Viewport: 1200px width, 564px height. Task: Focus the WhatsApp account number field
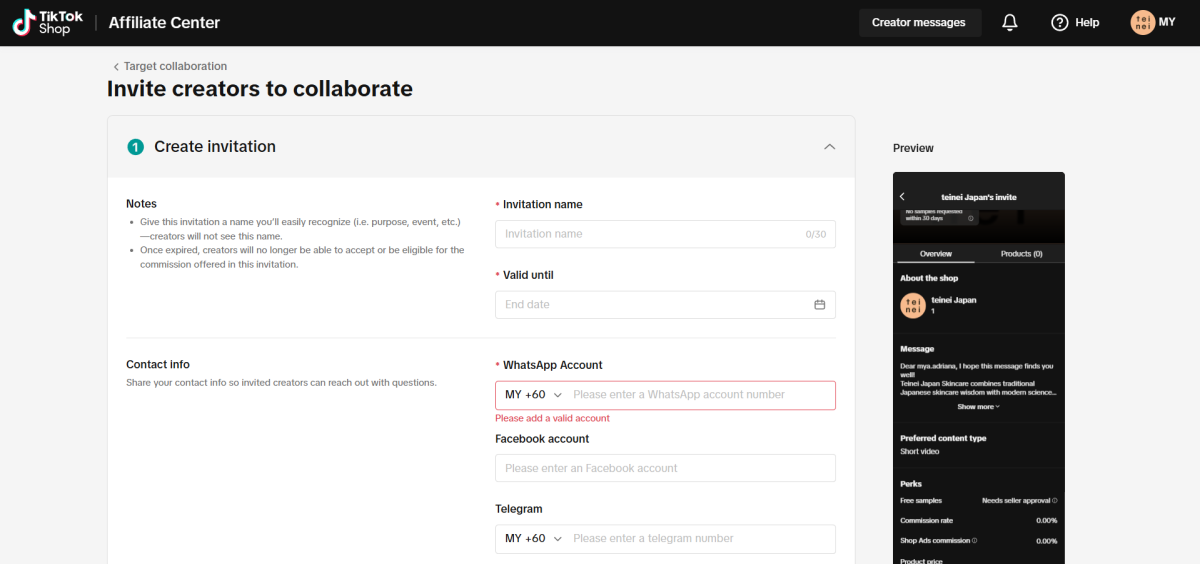[x=700, y=395]
